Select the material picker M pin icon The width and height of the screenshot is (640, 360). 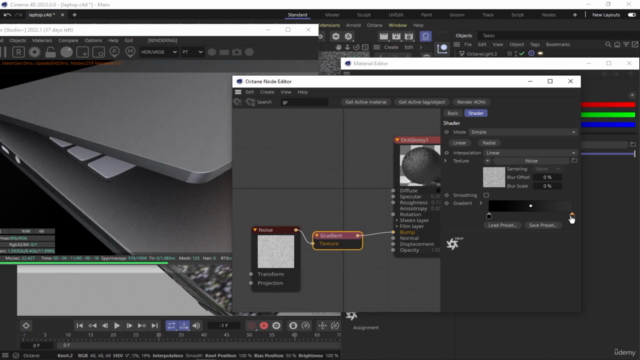pyautogui.click(x=130, y=52)
